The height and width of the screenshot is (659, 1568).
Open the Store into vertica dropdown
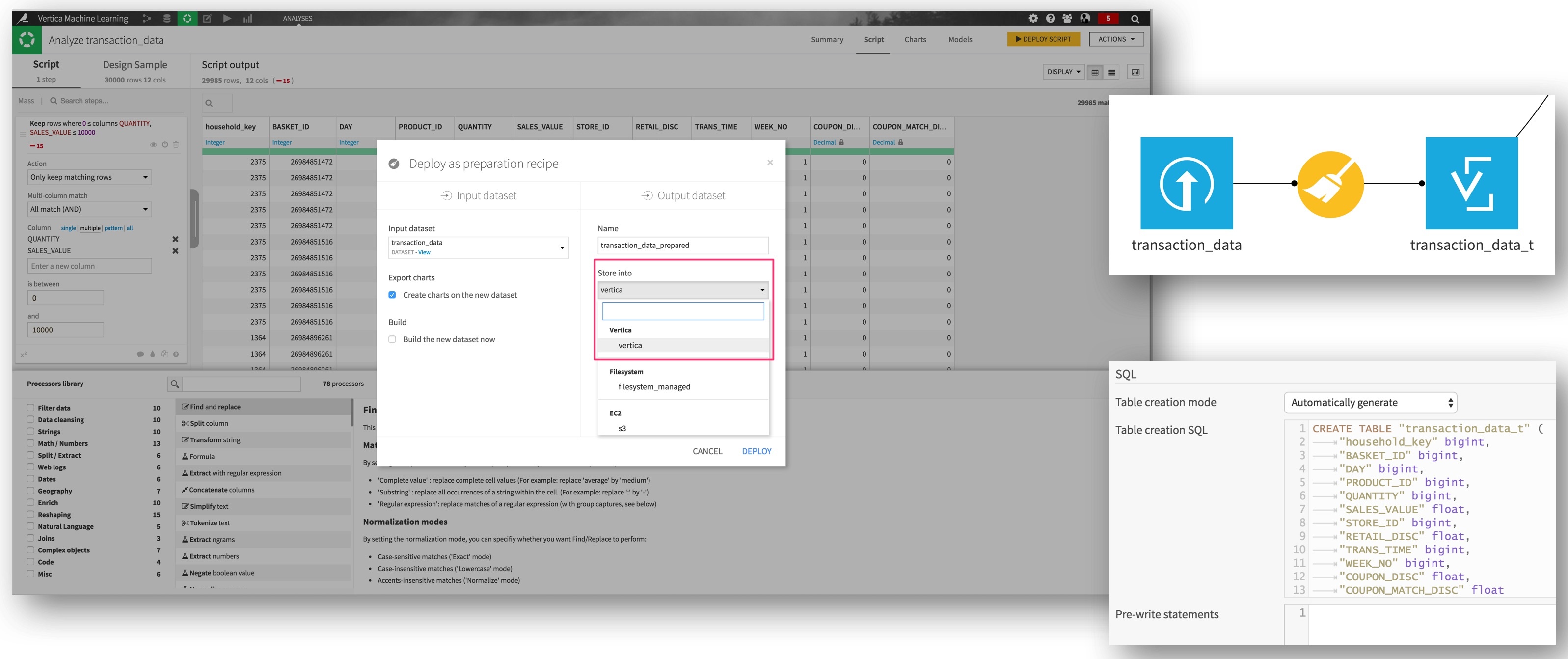pos(683,290)
